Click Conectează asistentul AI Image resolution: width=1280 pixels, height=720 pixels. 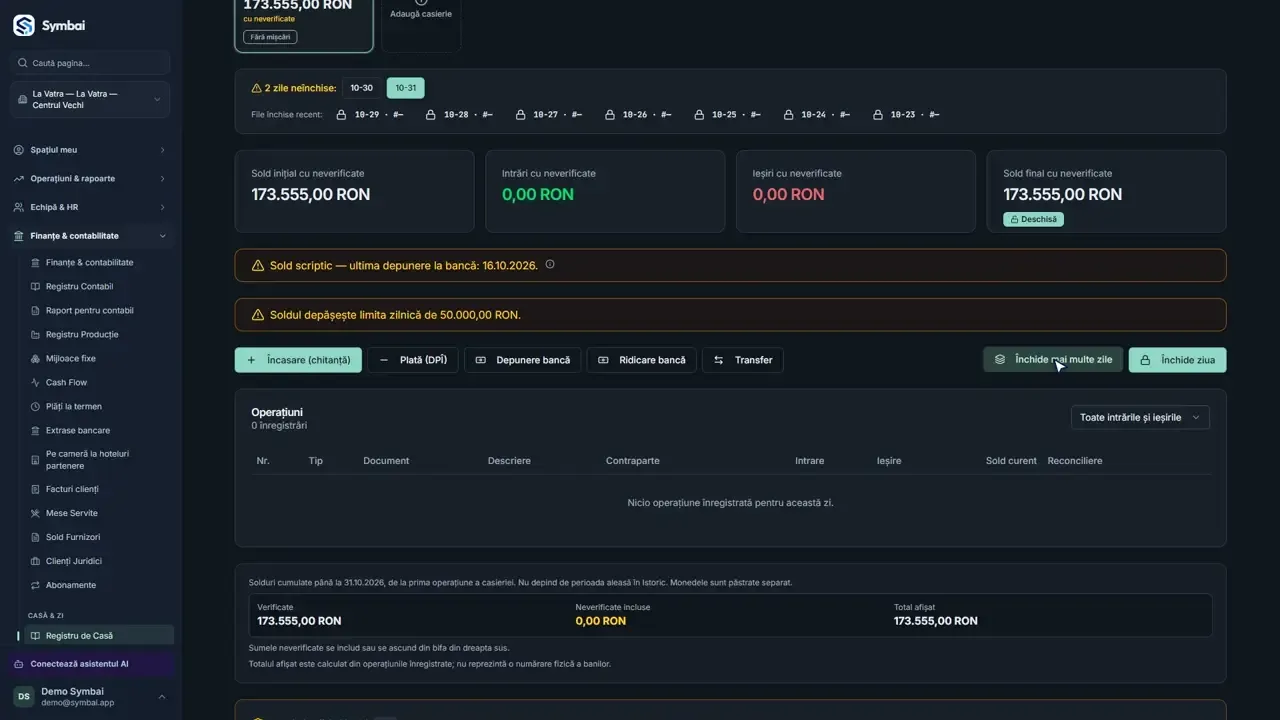tap(90, 664)
